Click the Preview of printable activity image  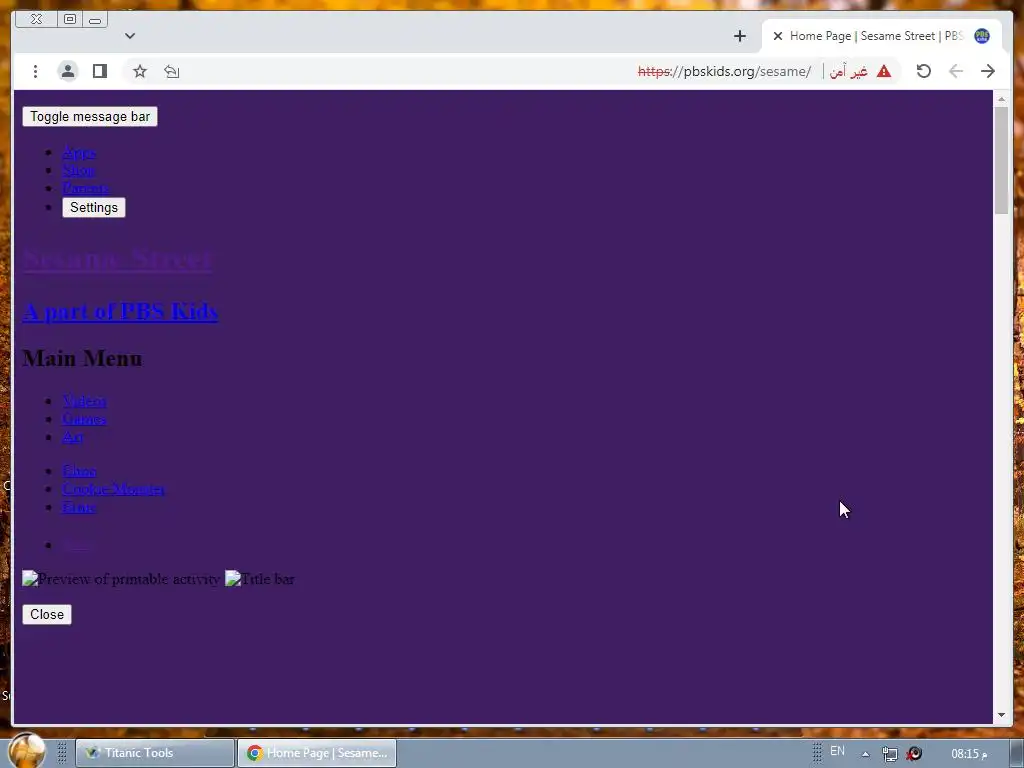click(121, 579)
